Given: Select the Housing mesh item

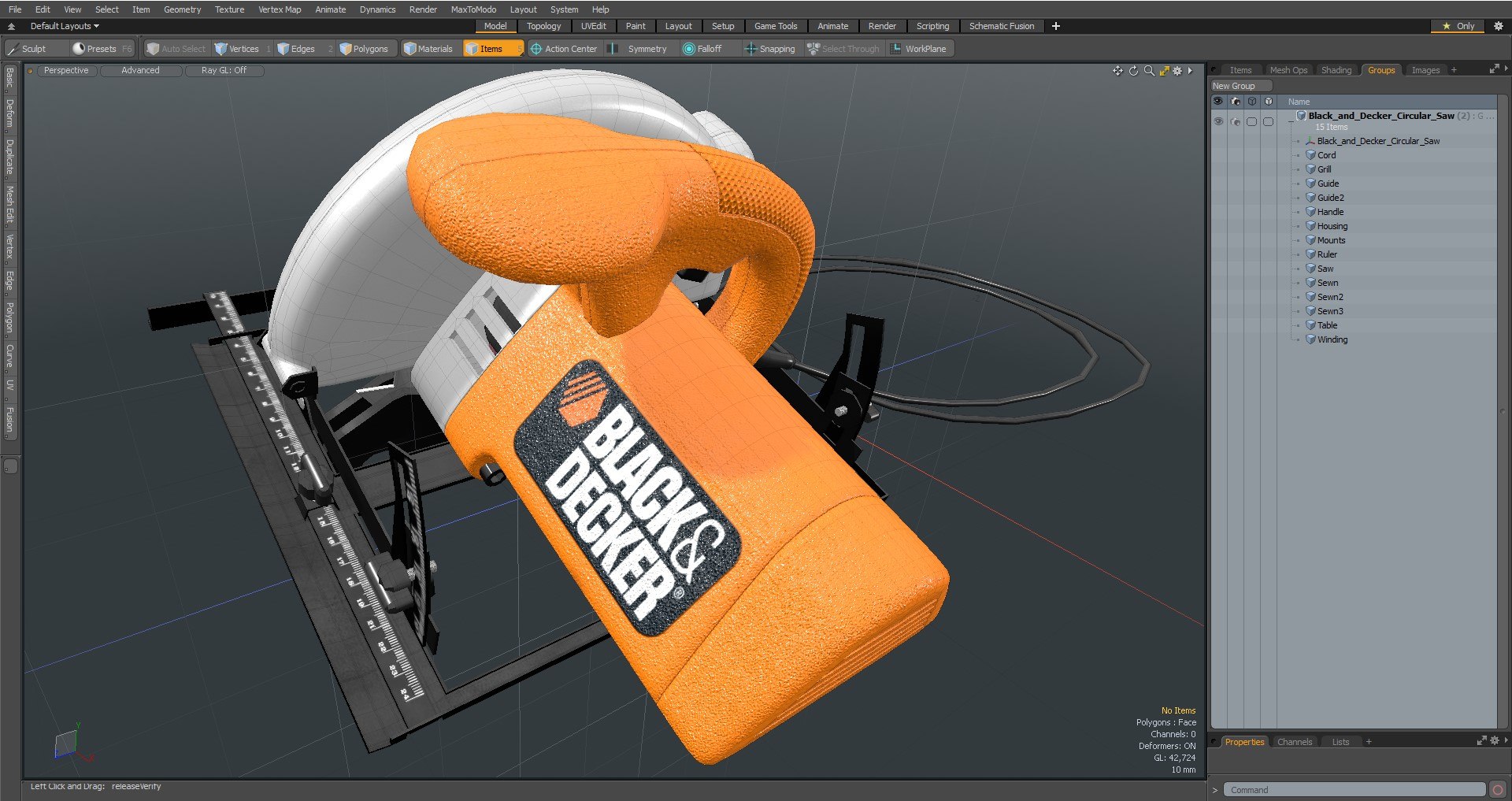Looking at the screenshot, I should pyautogui.click(x=1332, y=226).
